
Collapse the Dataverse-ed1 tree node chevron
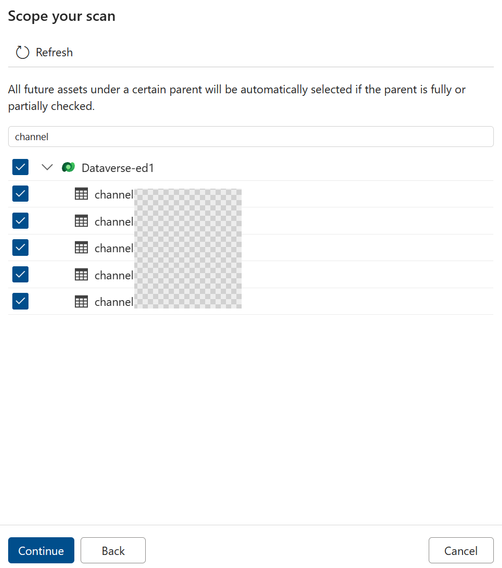[x=47, y=167]
